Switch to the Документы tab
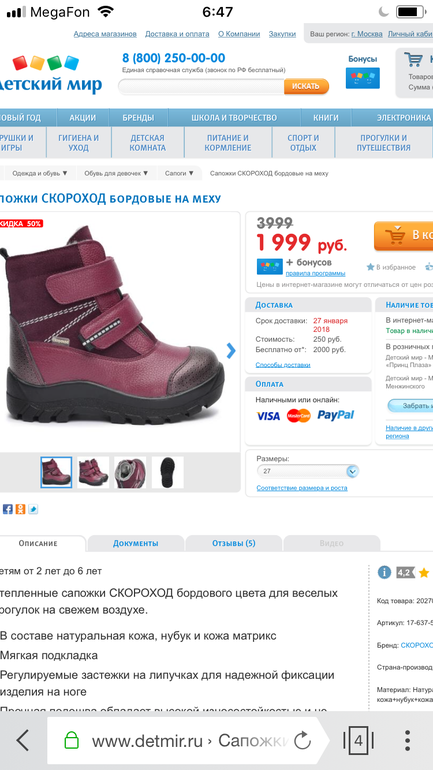Image resolution: width=433 pixels, height=770 pixels. (x=135, y=544)
